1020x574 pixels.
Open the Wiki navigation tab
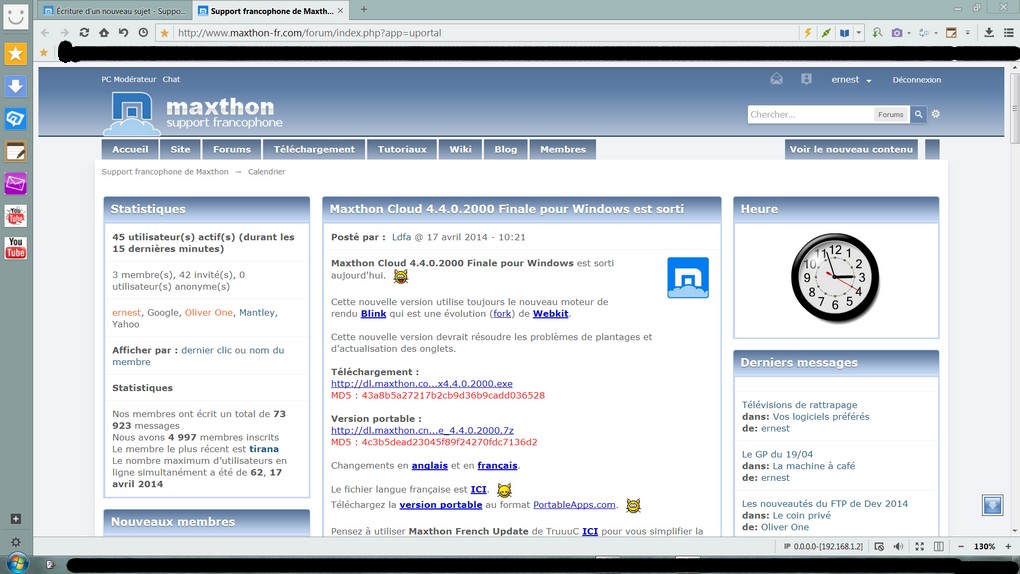[x=460, y=149]
